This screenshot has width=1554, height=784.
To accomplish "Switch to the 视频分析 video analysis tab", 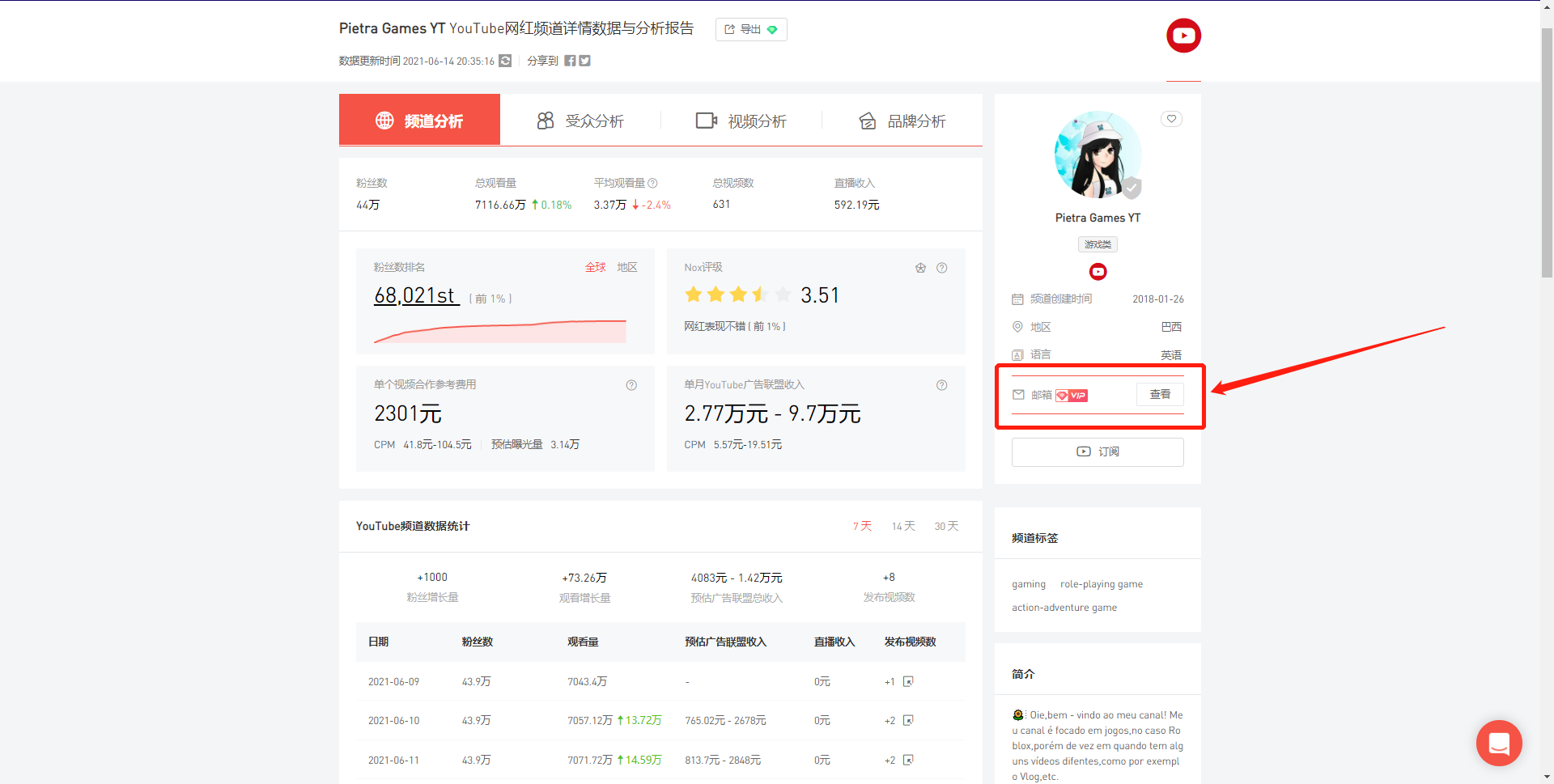I will click(x=741, y=121).
